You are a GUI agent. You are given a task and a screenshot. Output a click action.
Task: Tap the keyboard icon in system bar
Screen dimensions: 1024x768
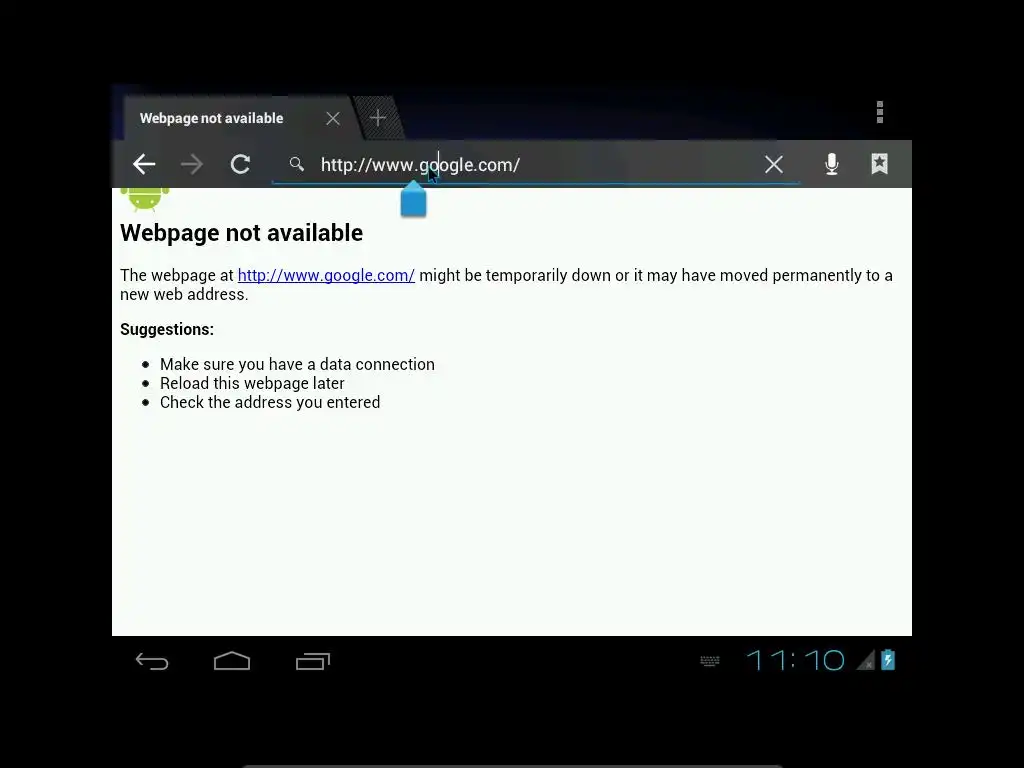(710, 661)
